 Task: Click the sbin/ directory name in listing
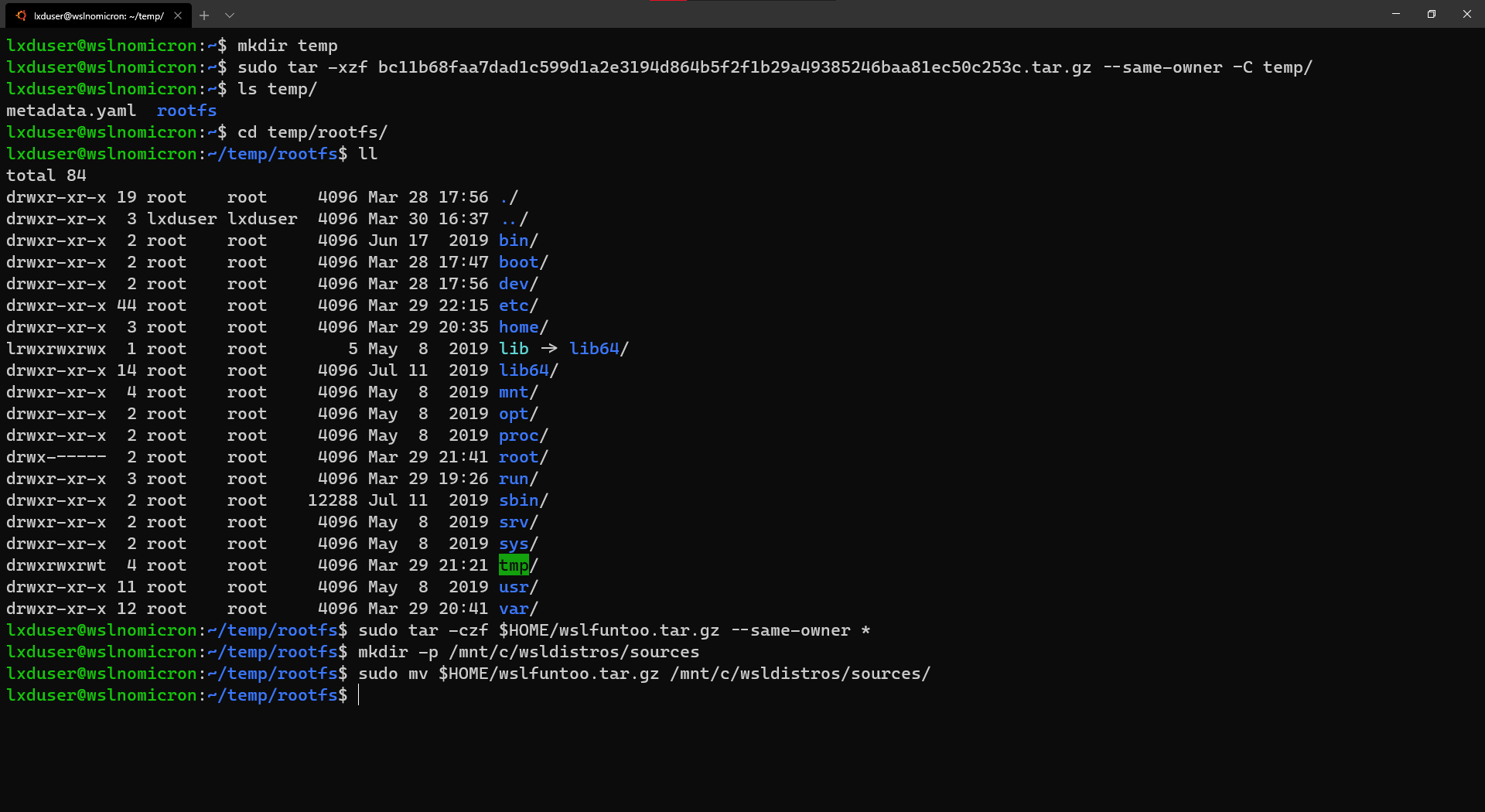[518, 500]
